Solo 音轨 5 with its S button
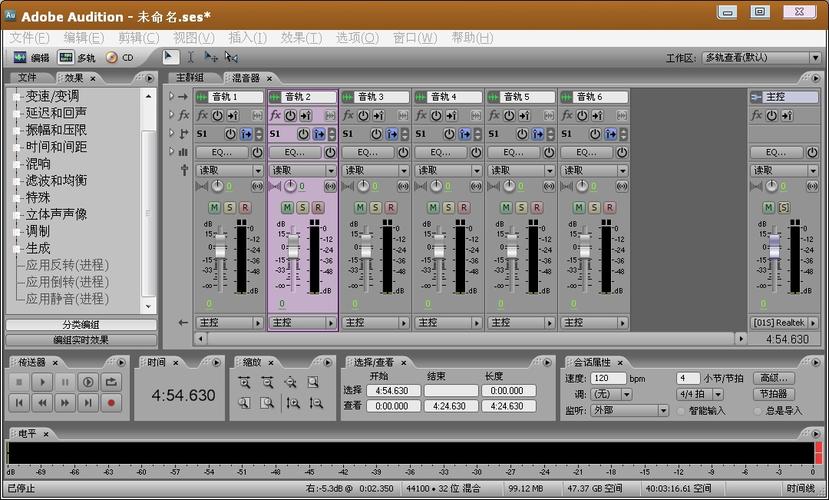Screen dimensions: 829x500 [x=521, y=207]
